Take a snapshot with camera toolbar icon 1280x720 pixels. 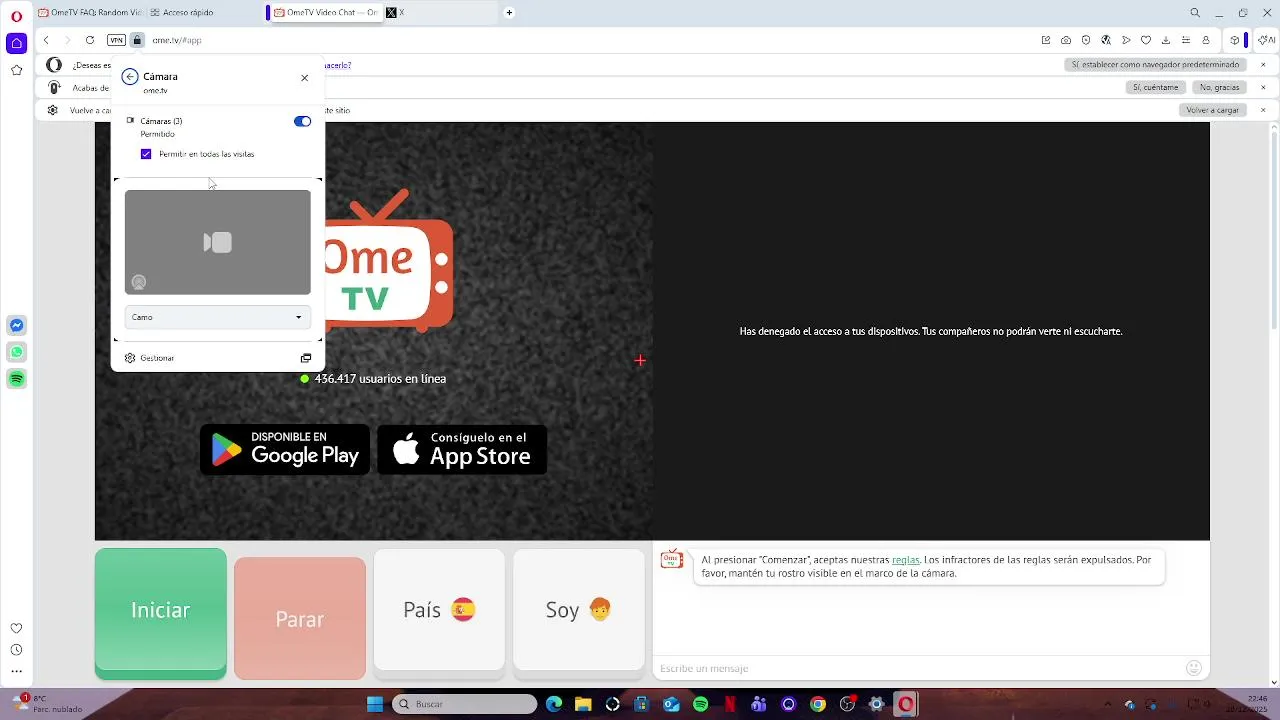pos(1066,40)
